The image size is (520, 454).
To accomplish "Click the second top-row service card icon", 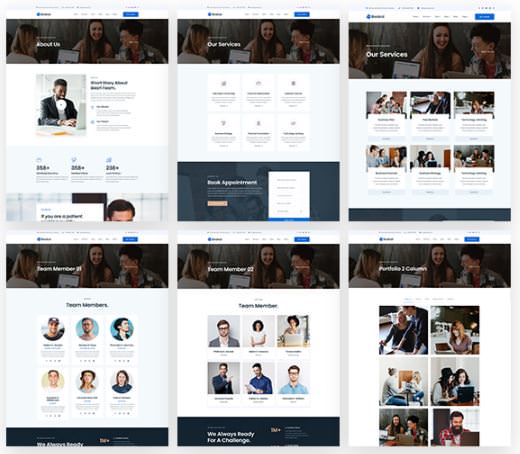I will (258, 83).
